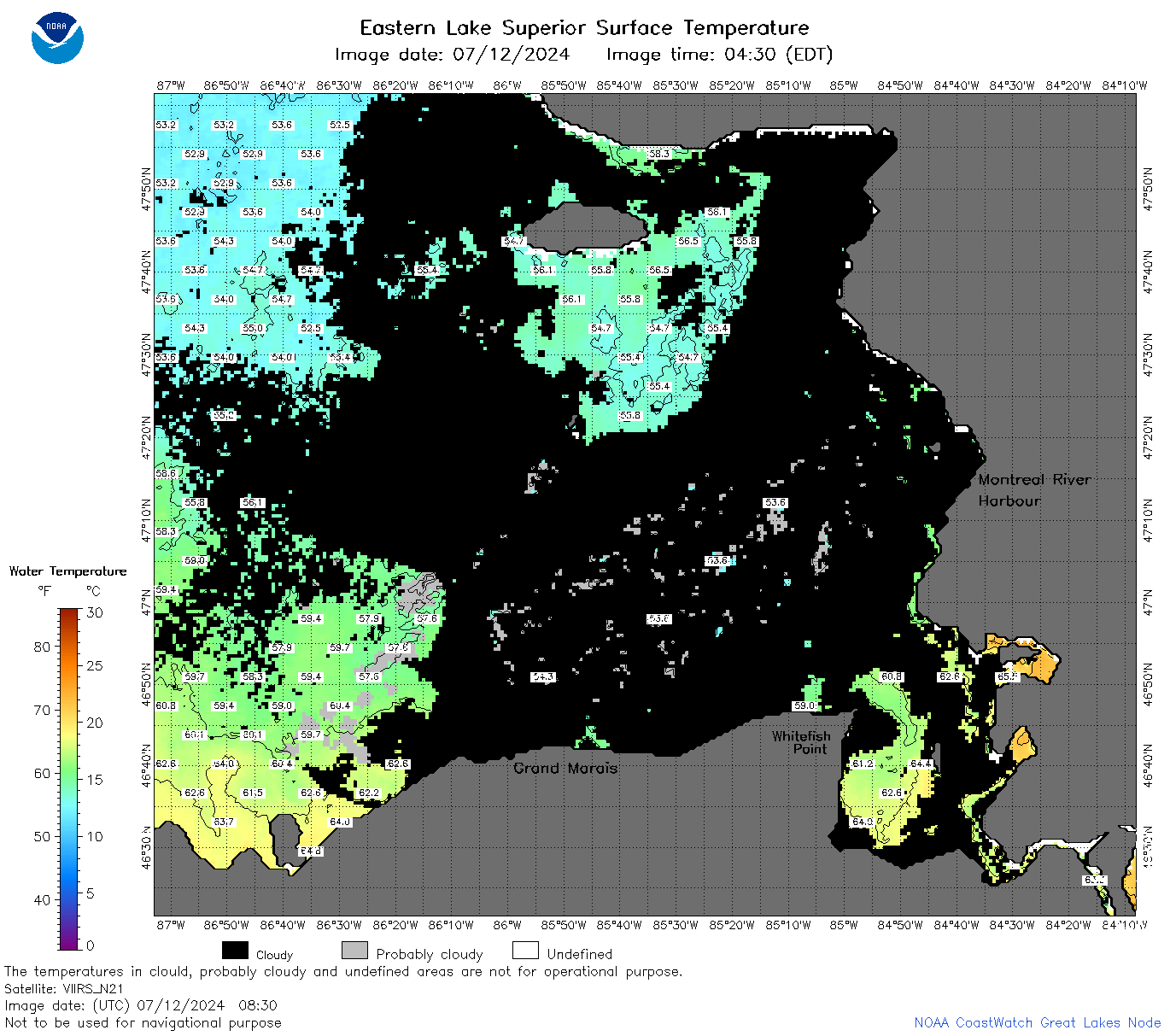Click the 20 Celsius tick on scale
This screenshot has height=1036, width=1170.
tap(95, 723)
